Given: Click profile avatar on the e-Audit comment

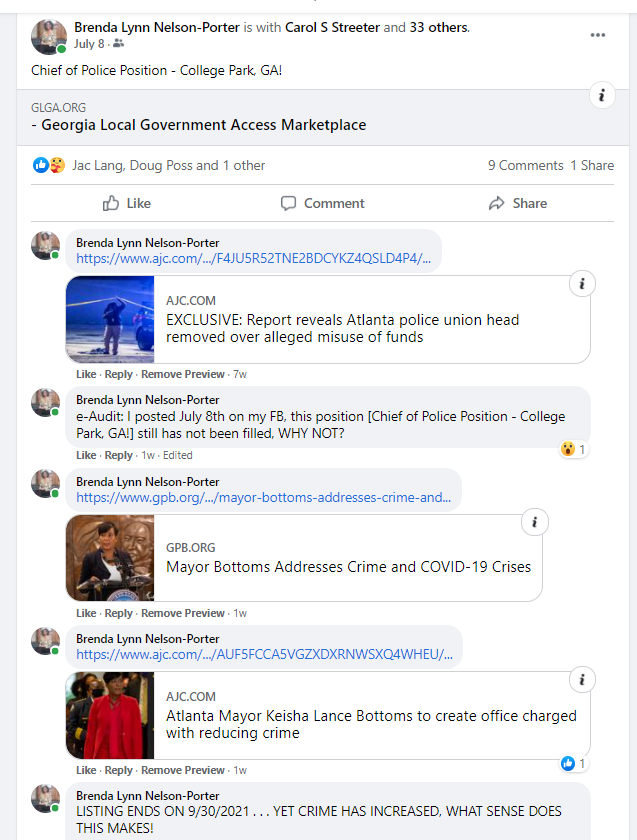Looking at the screenshot, I should coord(45,402).
